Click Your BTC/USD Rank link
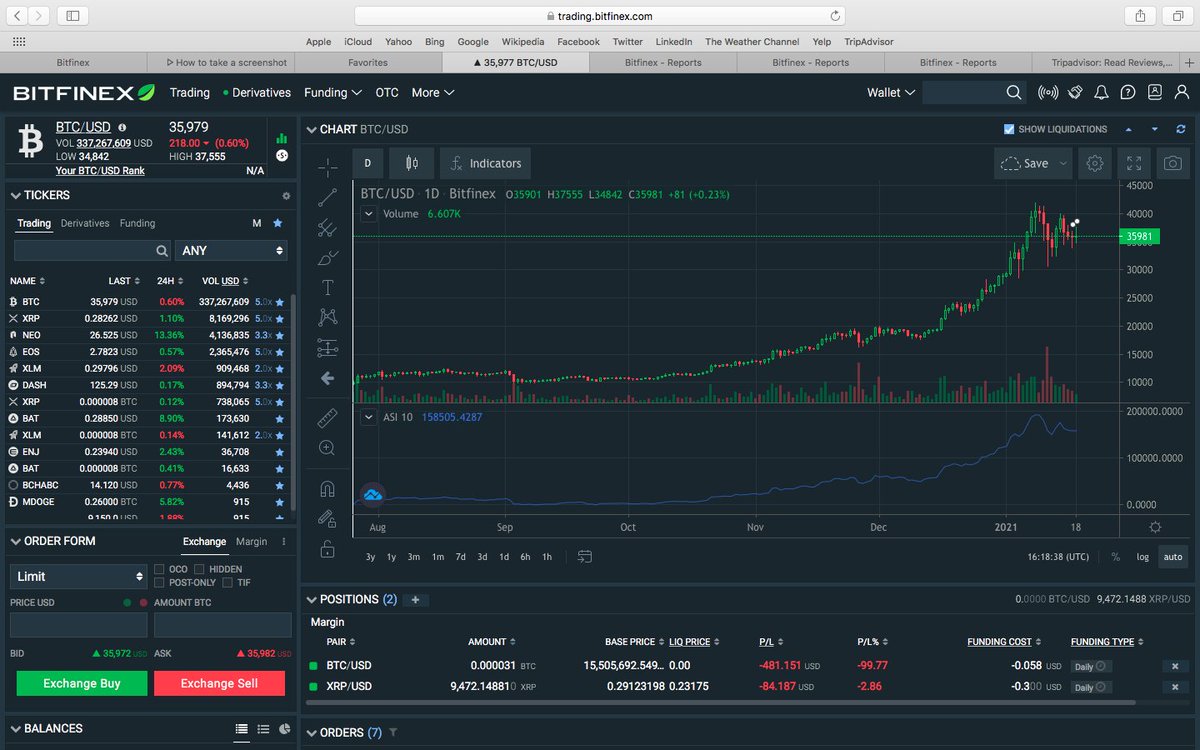 click(x=100, y=171)
